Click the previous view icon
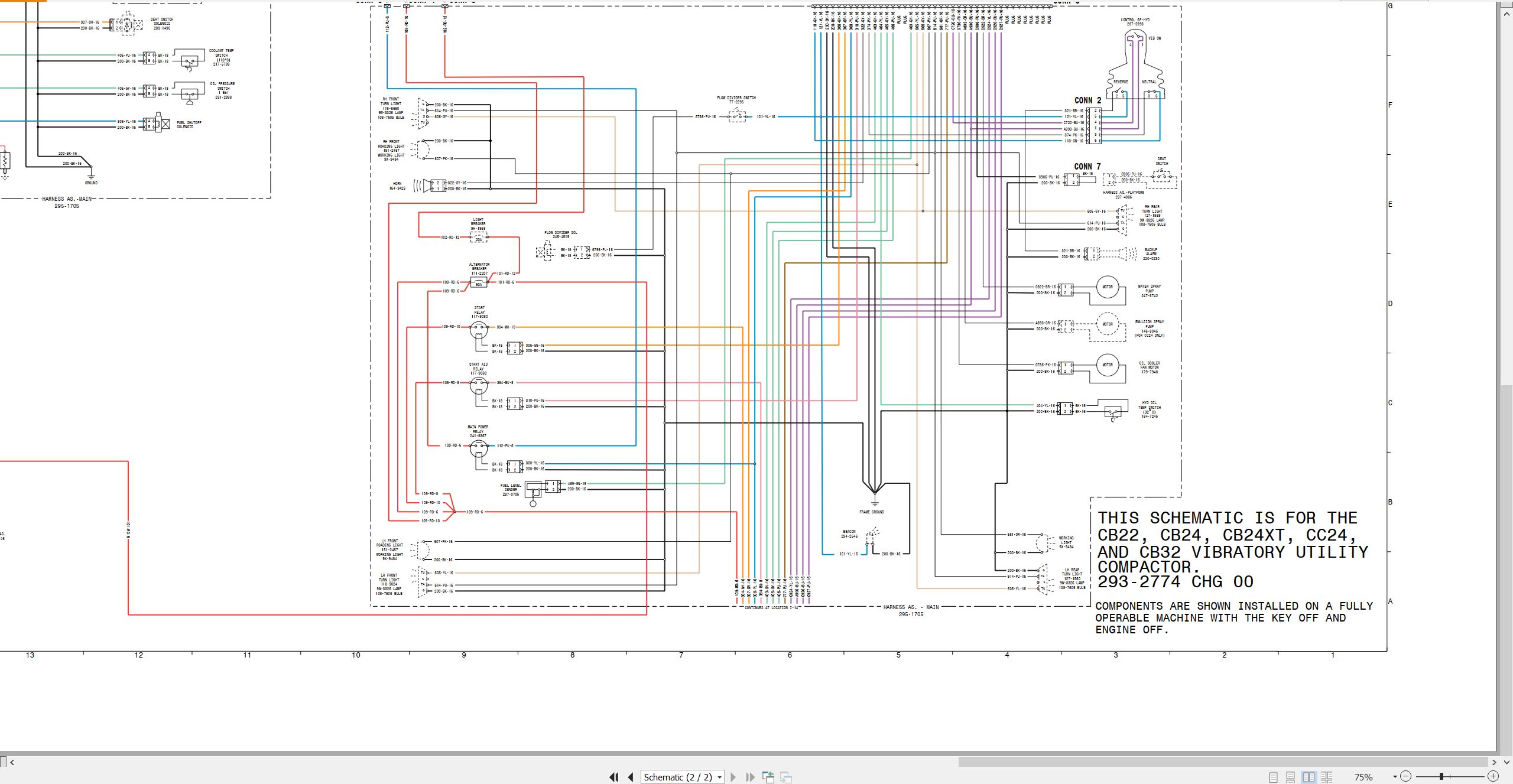Screen dimensions: 1513x784 click(x=768, y=777)
